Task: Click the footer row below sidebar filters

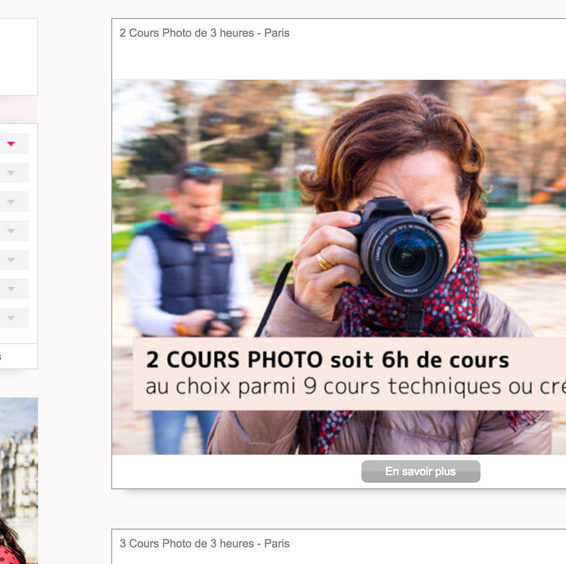Action: click(x=18, y=356)
